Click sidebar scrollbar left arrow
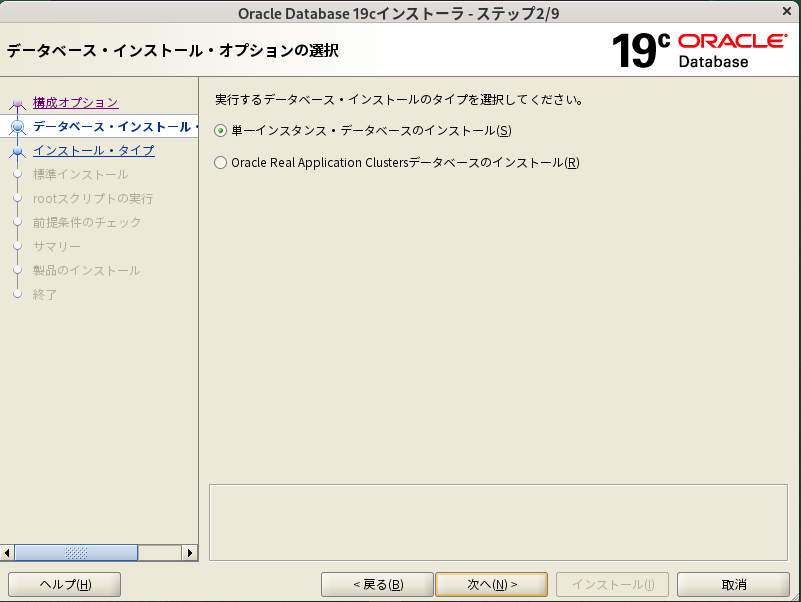The width and height of the screenshot is (801, 602). (x=7, y=552)
